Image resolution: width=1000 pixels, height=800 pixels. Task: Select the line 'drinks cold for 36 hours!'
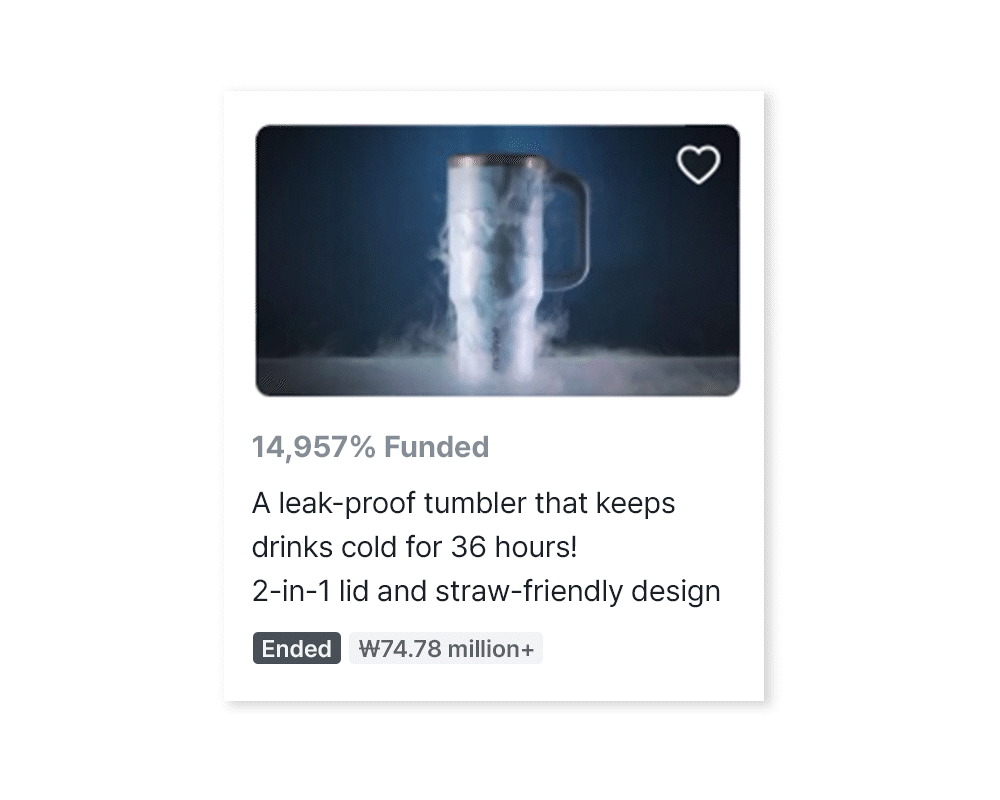[415, 547]
